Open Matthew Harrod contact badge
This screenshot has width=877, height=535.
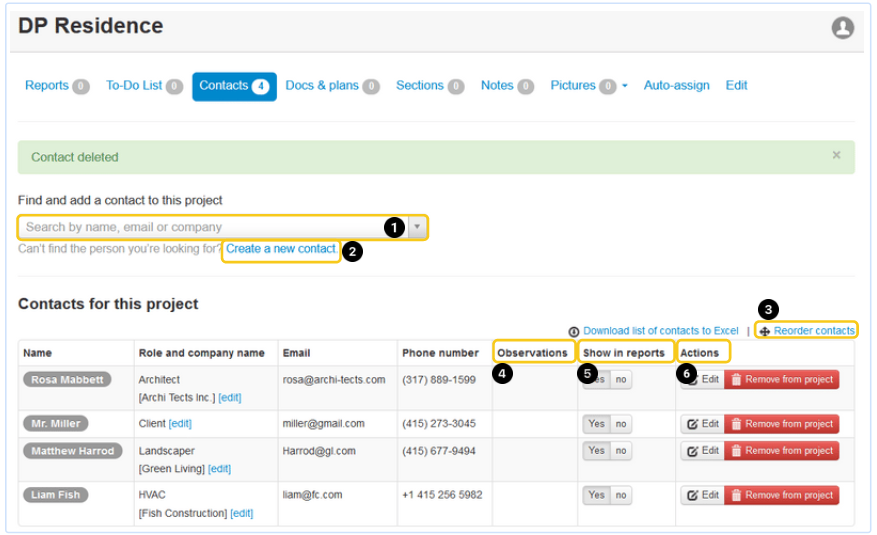(72, 451)
